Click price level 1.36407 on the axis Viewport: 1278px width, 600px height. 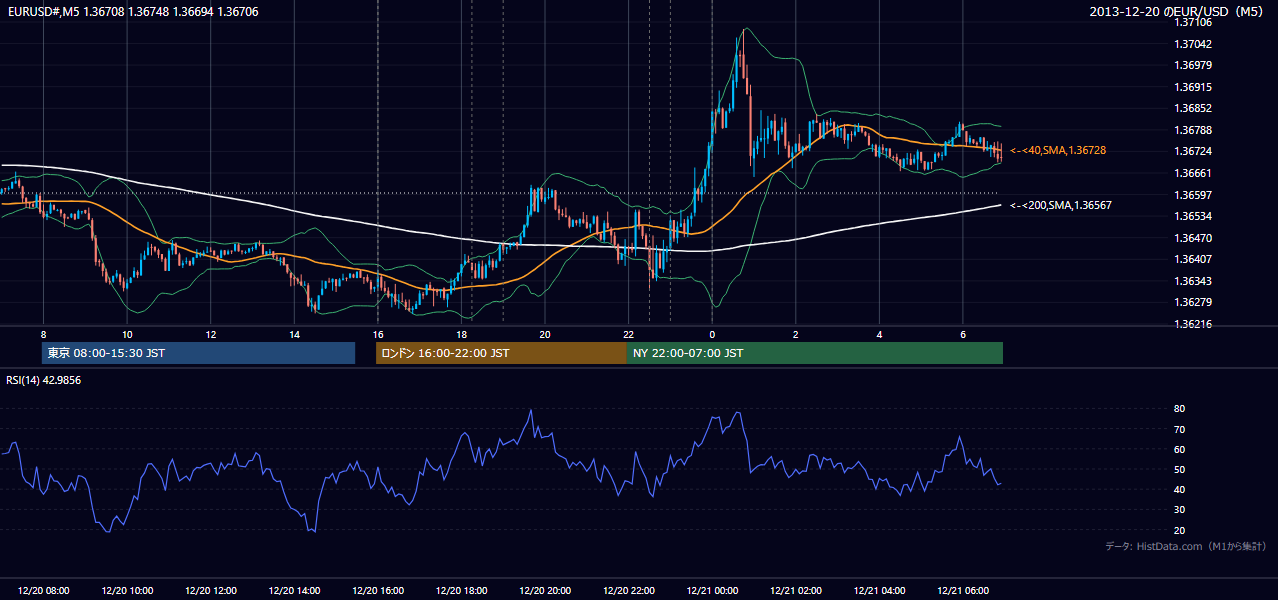[x=1195, y=259]
